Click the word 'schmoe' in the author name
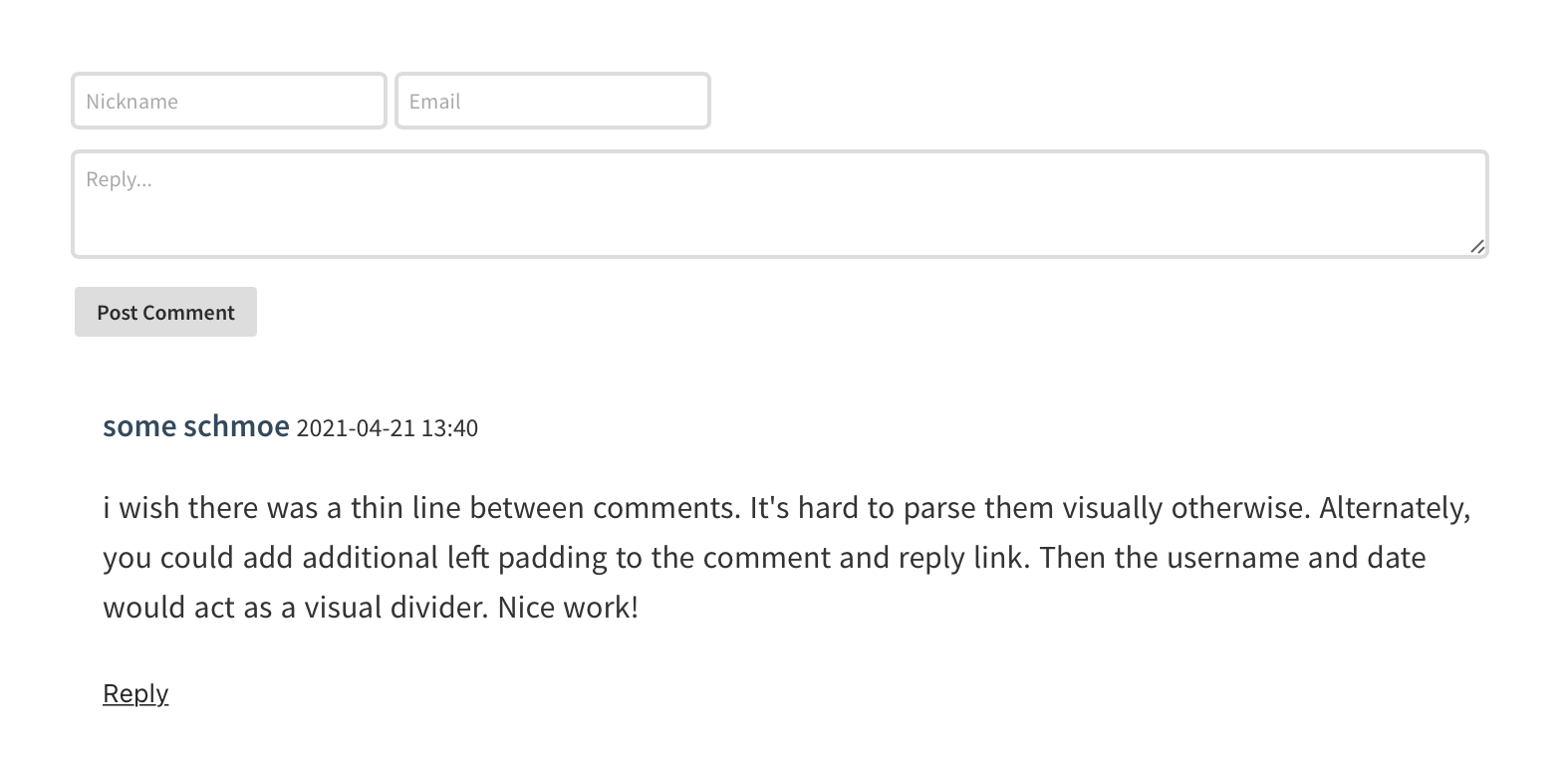 pyautogui.click(x=237, y=426)
